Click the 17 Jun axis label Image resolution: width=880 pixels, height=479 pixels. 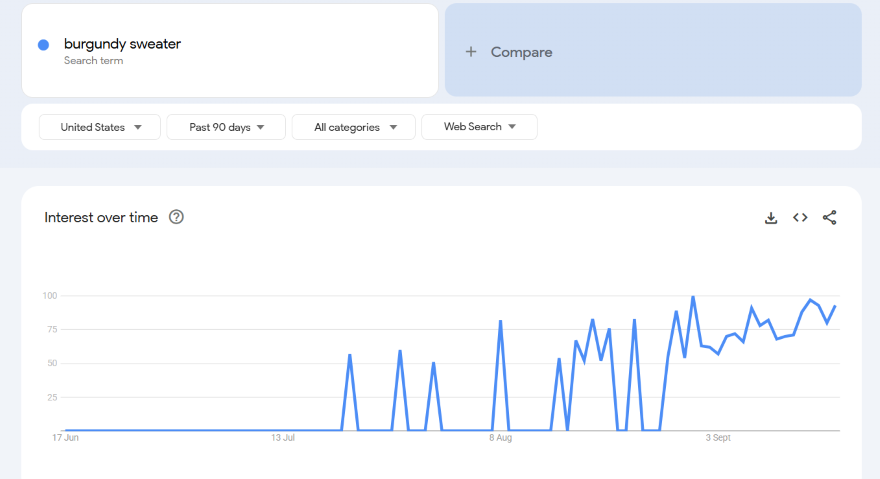pyautogui.click(x=65, y=438)
